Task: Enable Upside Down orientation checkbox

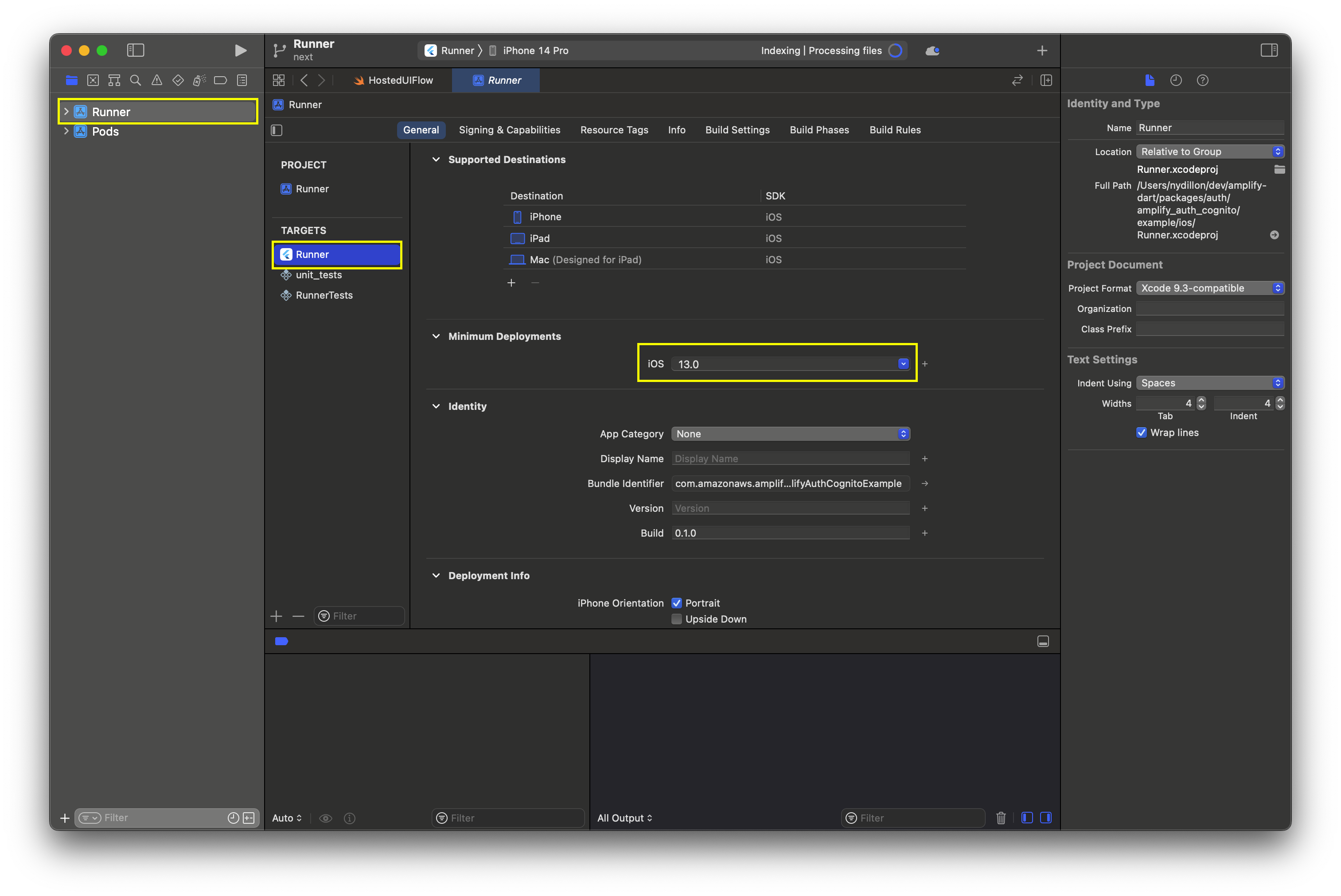Action: click(677, 619)
